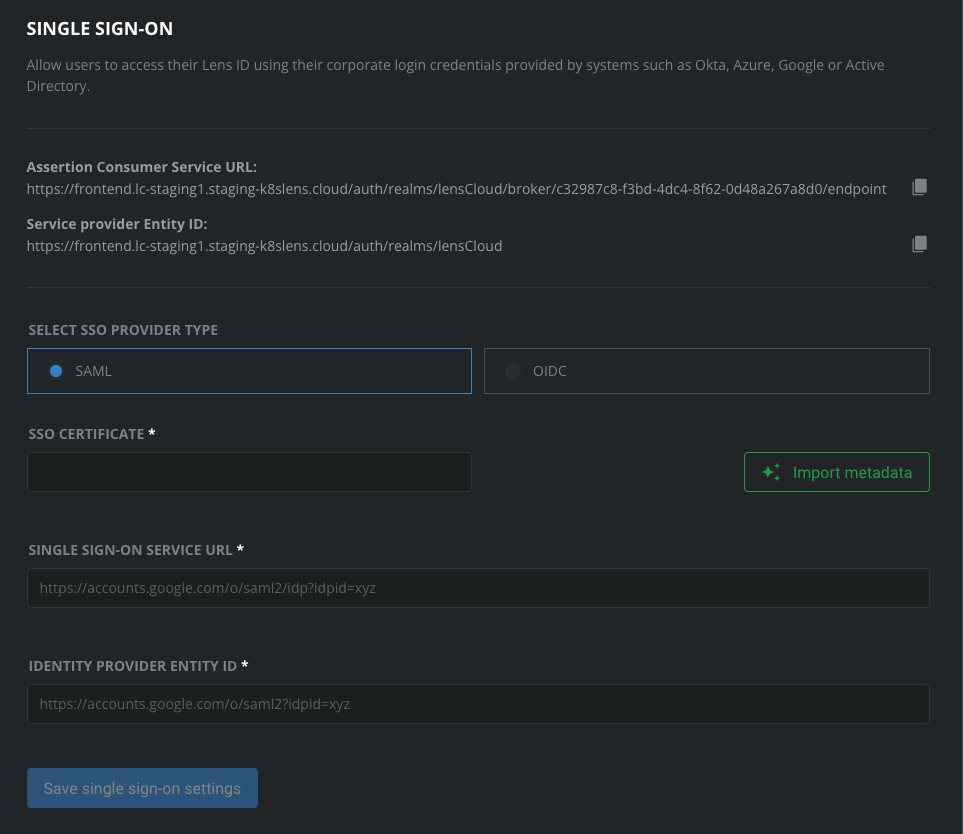Choose OIDC as SSO provider type
Viewport: 963px width, 834px height.
point(513,371)
